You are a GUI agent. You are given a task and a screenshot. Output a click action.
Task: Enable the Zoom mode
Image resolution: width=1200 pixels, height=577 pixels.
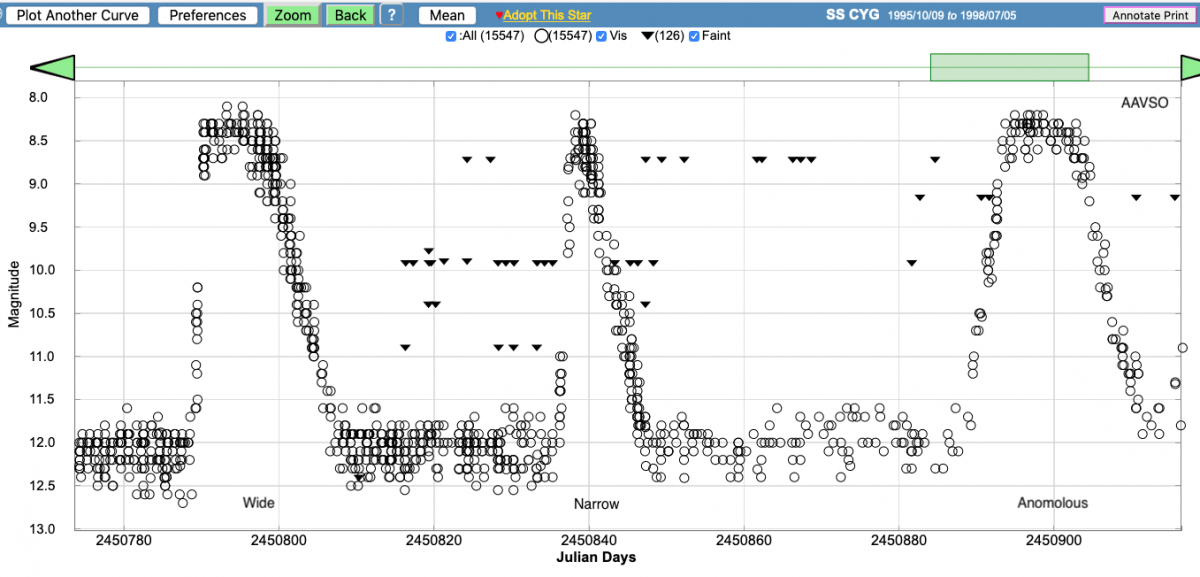coord(293,15)
